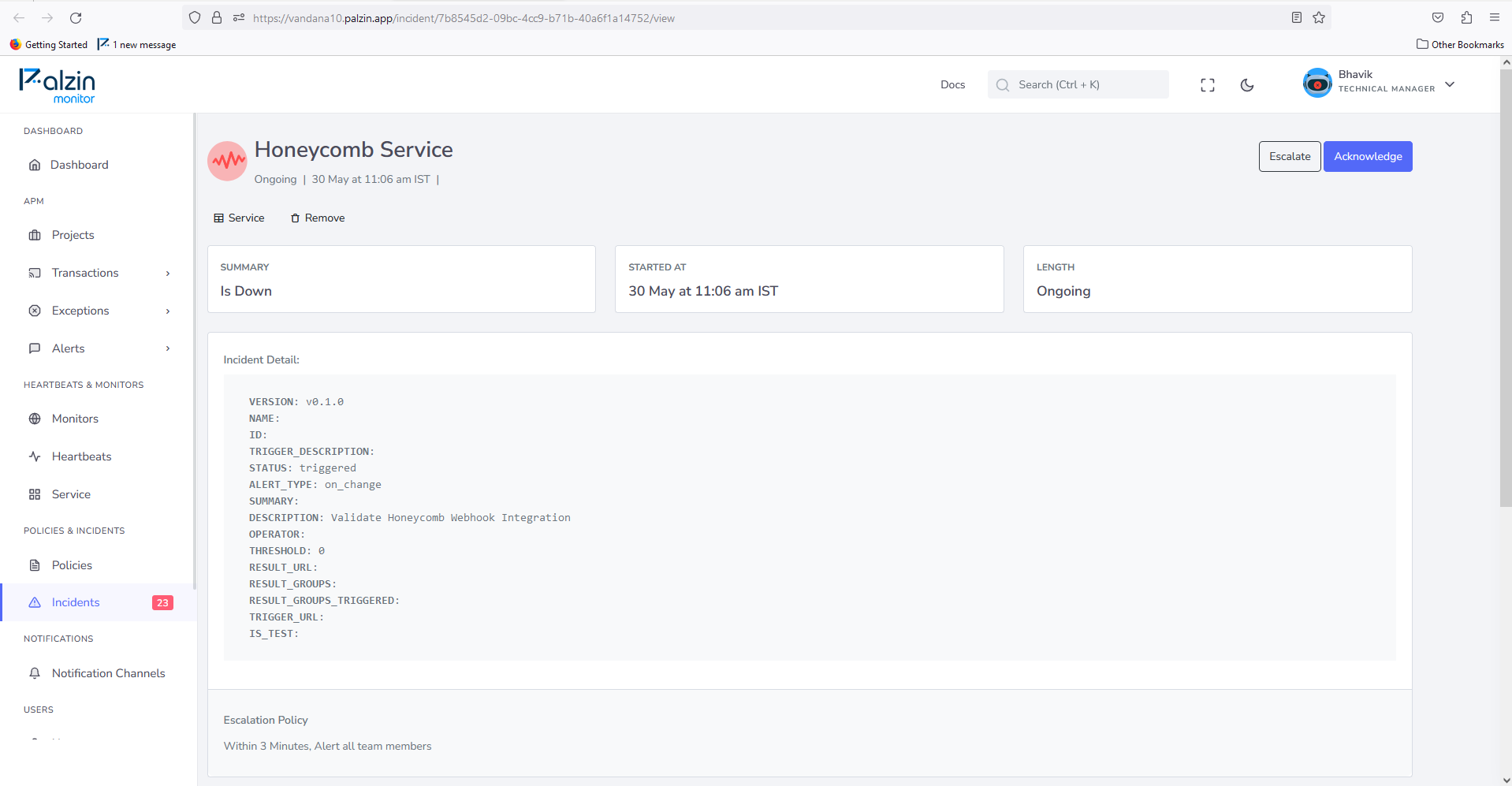Open the Firefox application menu

[1495, 17]
